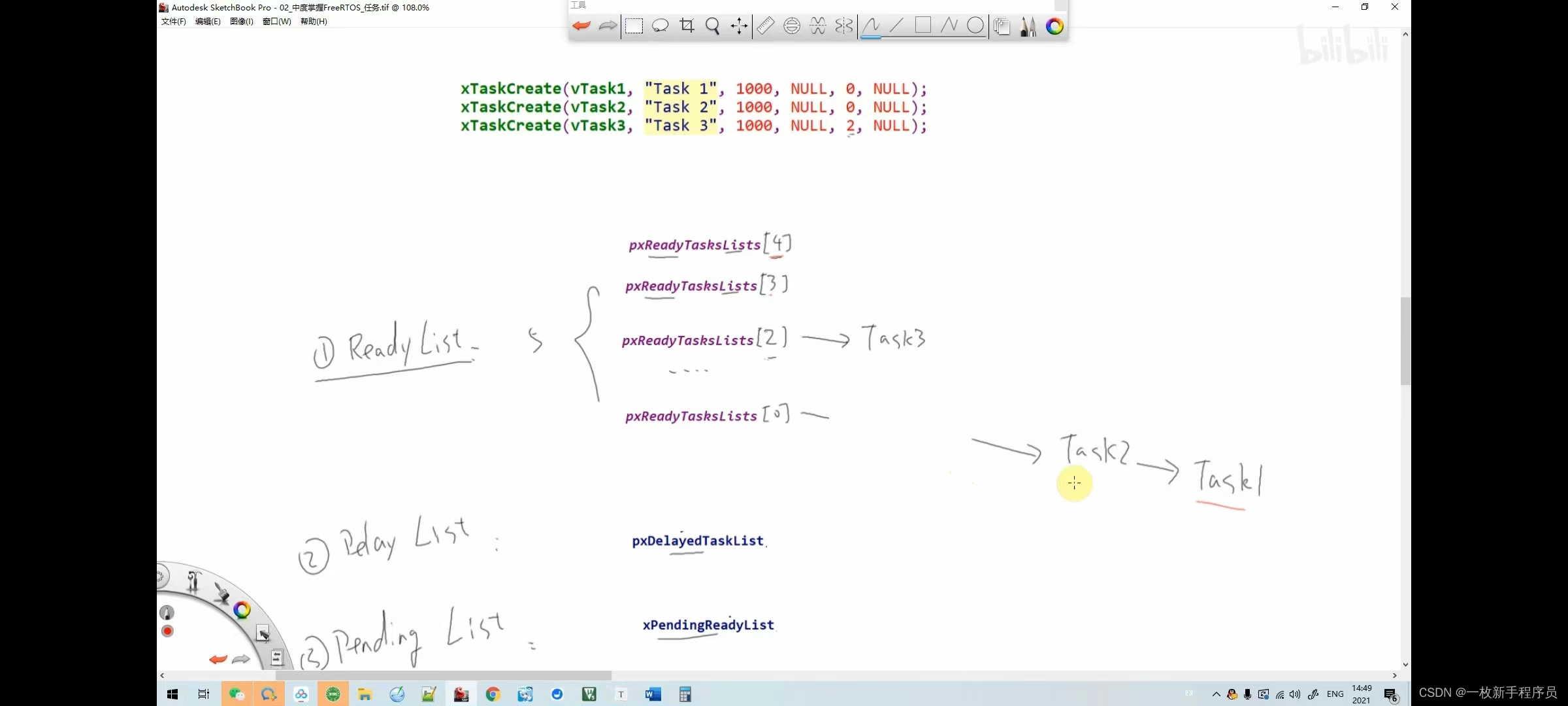Image resolution: width=1568 pixels, height=706 pixels.
Task: Toggle the French curve guide tool
Action: tap(818, 26)
